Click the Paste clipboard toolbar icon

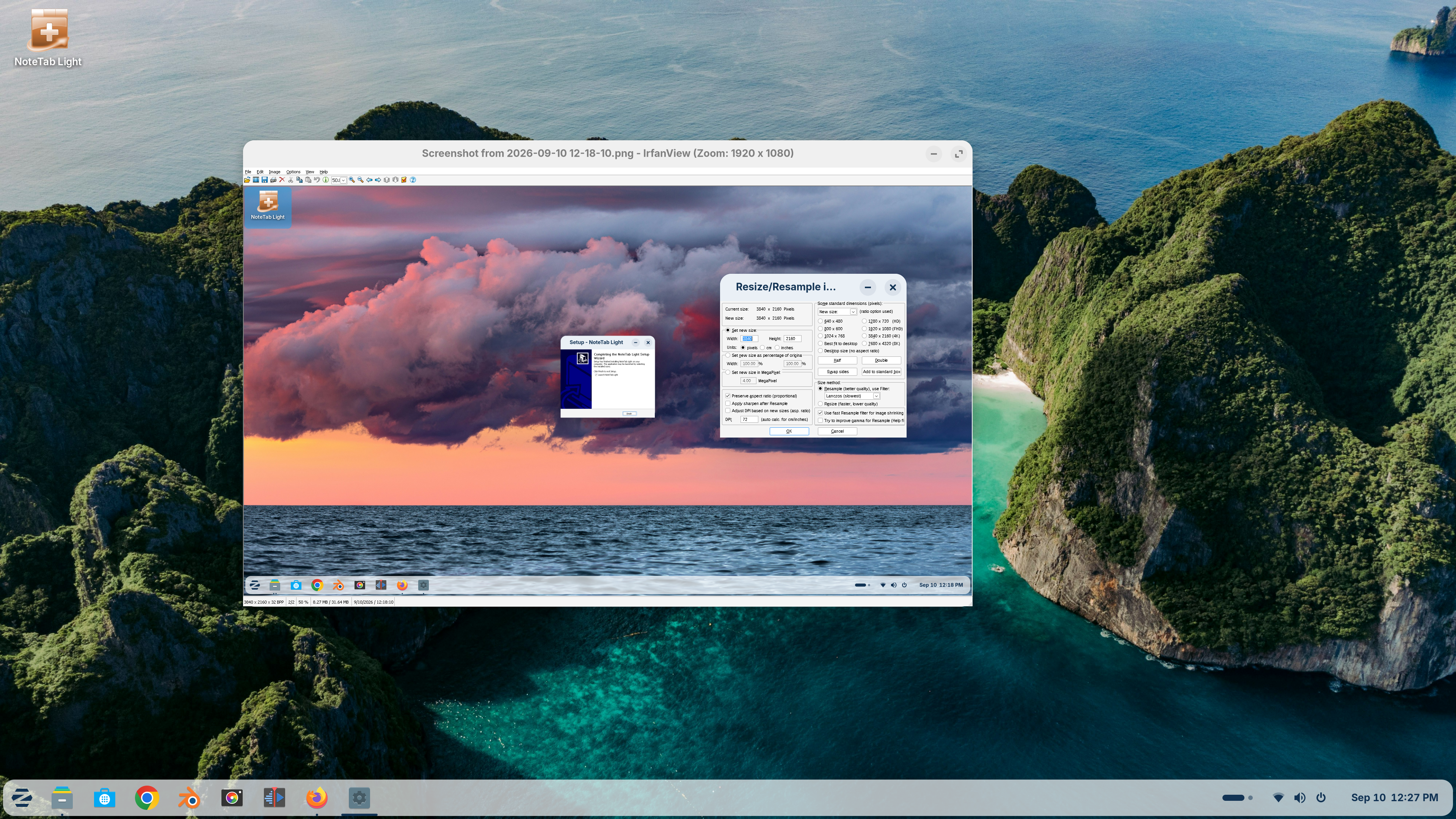tap(309, 180)
